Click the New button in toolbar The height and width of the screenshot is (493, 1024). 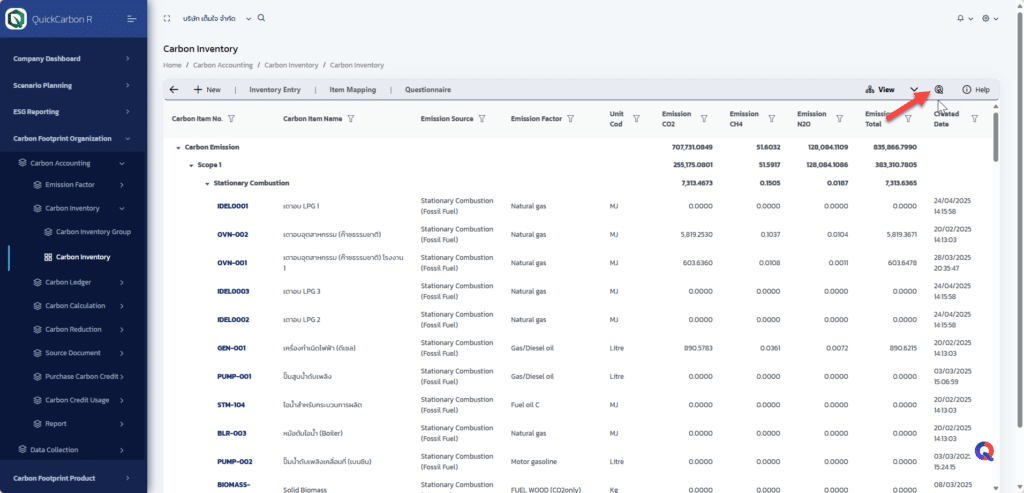pos(207,89)
